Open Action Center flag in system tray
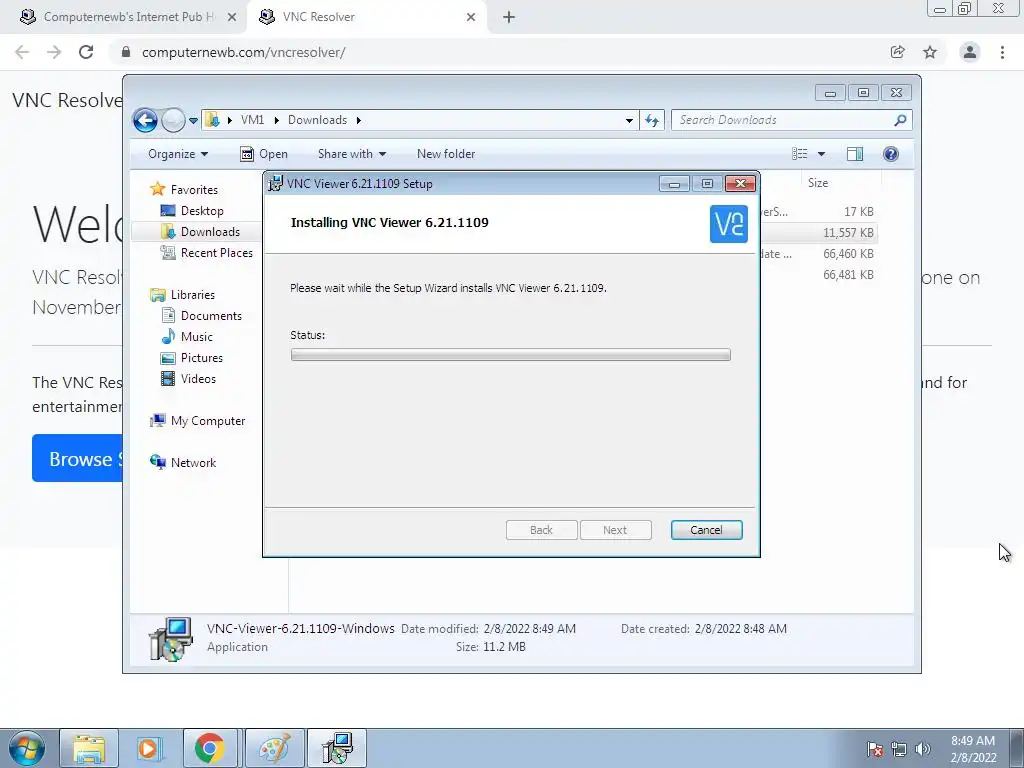 coord(875,749)
